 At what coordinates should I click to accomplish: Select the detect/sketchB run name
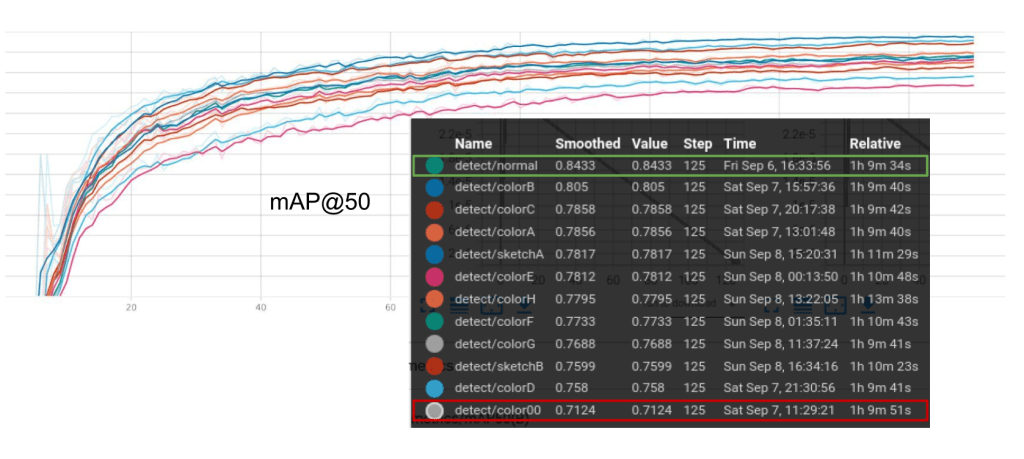[499, 366]
